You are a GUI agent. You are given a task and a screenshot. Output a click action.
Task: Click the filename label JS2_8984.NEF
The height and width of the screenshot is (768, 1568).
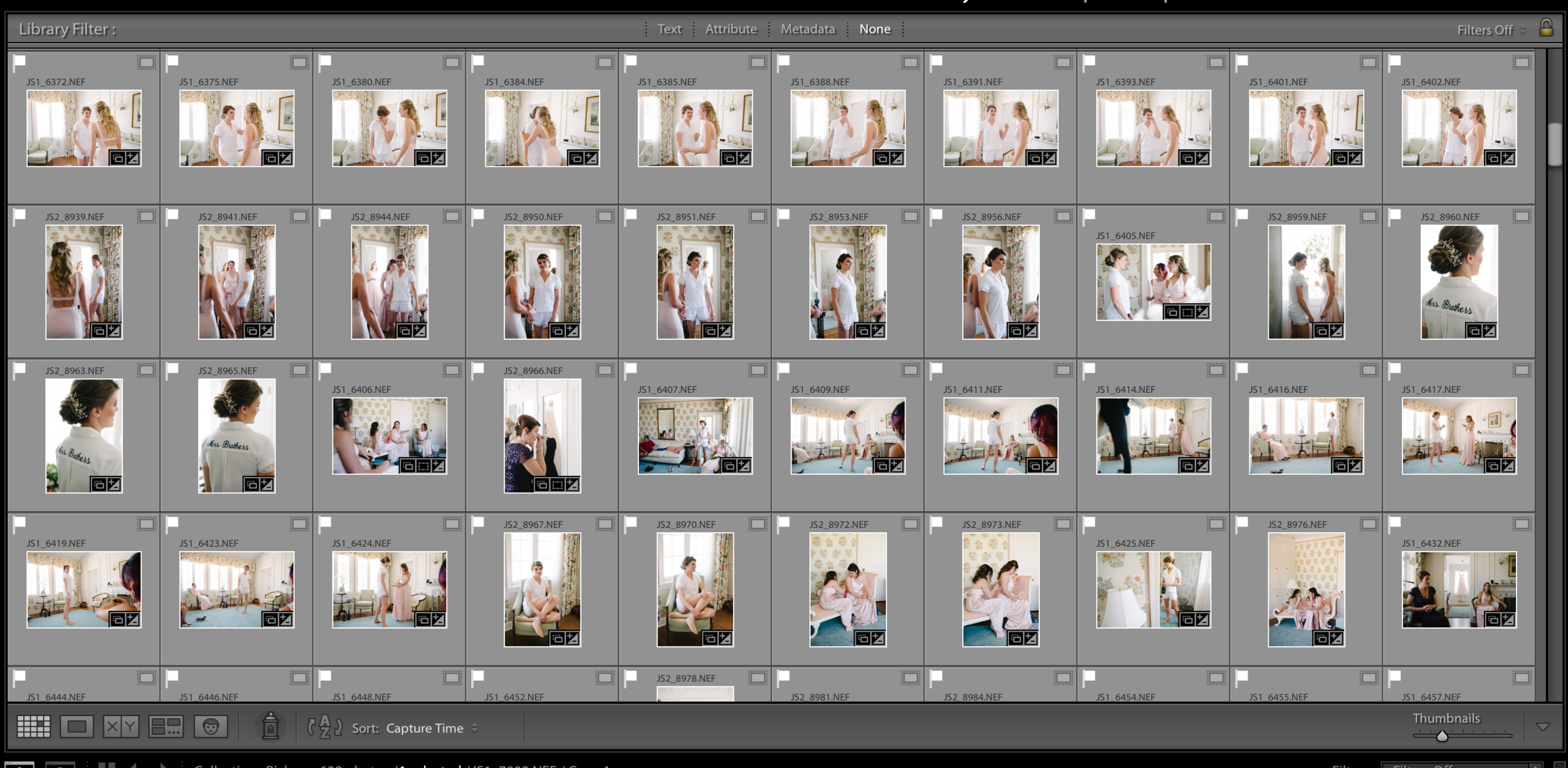[972, 697]
